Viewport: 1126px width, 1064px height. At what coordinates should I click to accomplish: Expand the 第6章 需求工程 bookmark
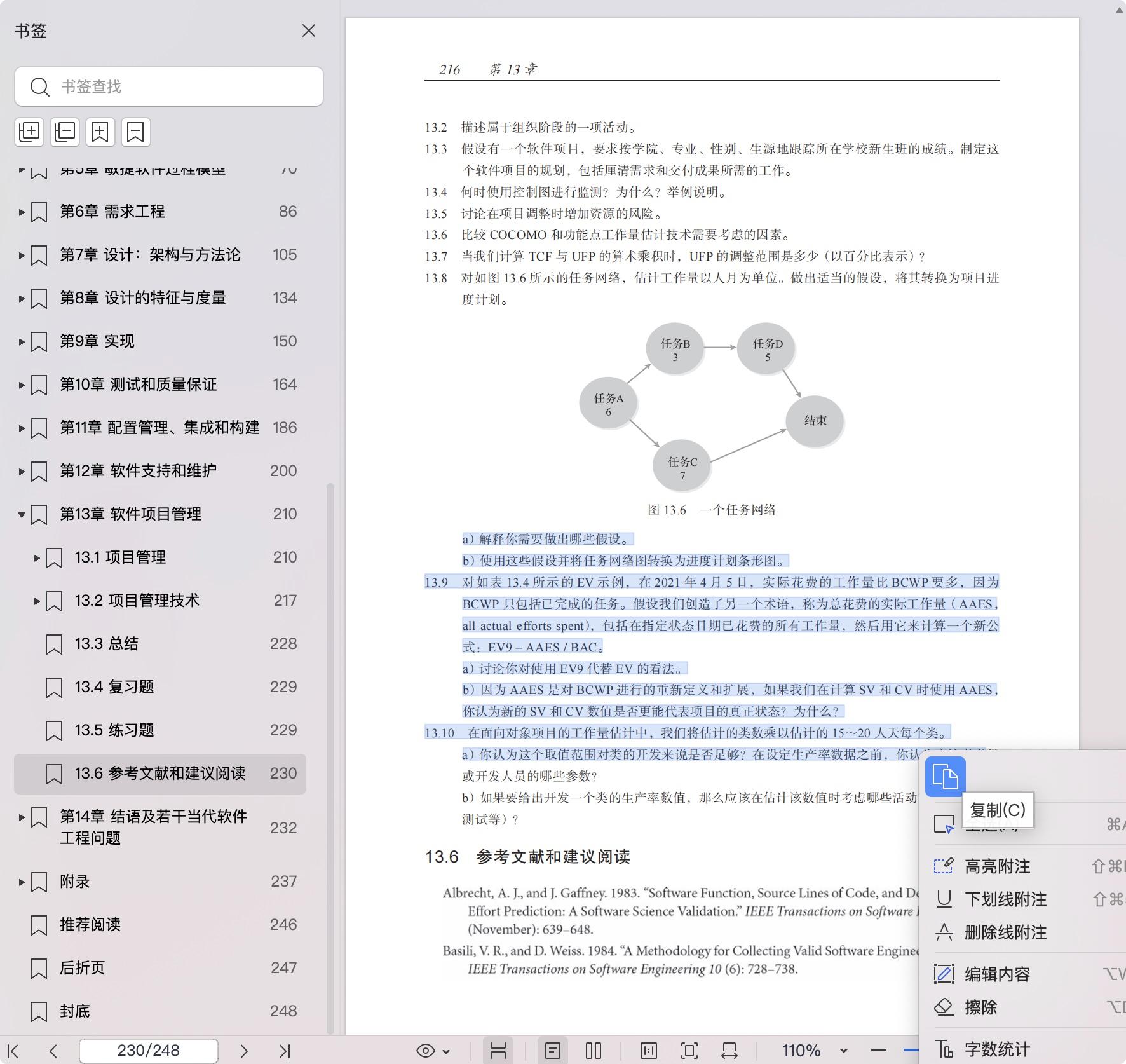coord(21,211)
